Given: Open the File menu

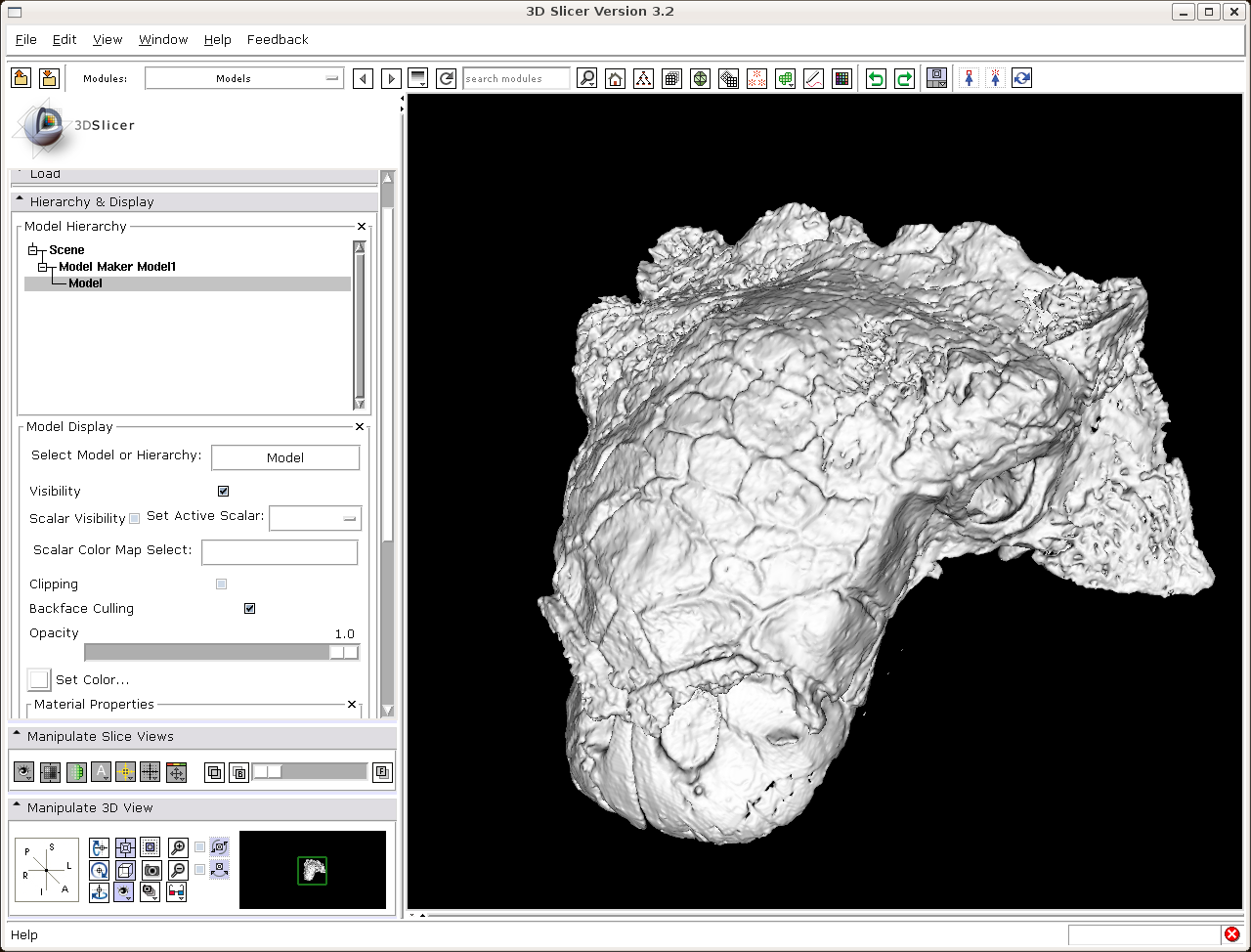Looking at the screenshot, I should tap(26, 39).
